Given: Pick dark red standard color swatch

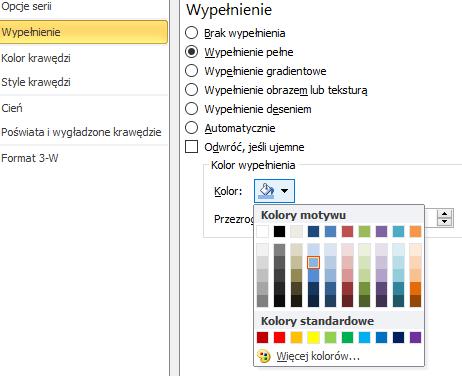Looking at the screenshot, I should pos(263,337).
